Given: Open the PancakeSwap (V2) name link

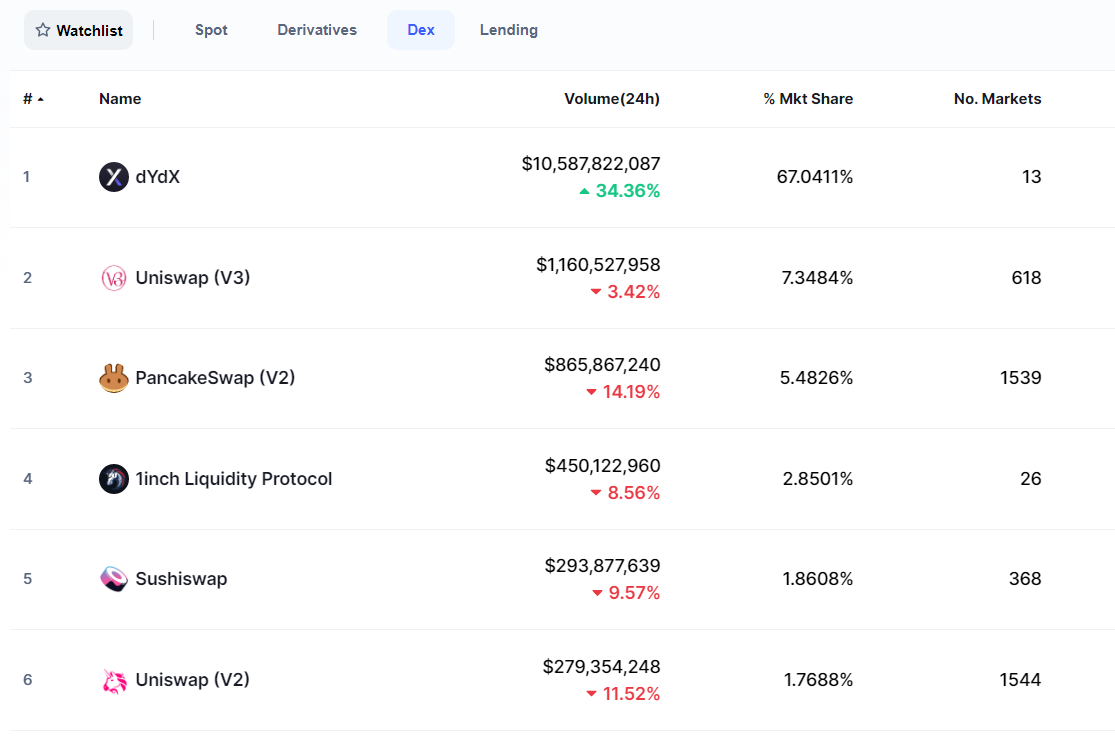Looking at the screenshot, I should [215, 378].
